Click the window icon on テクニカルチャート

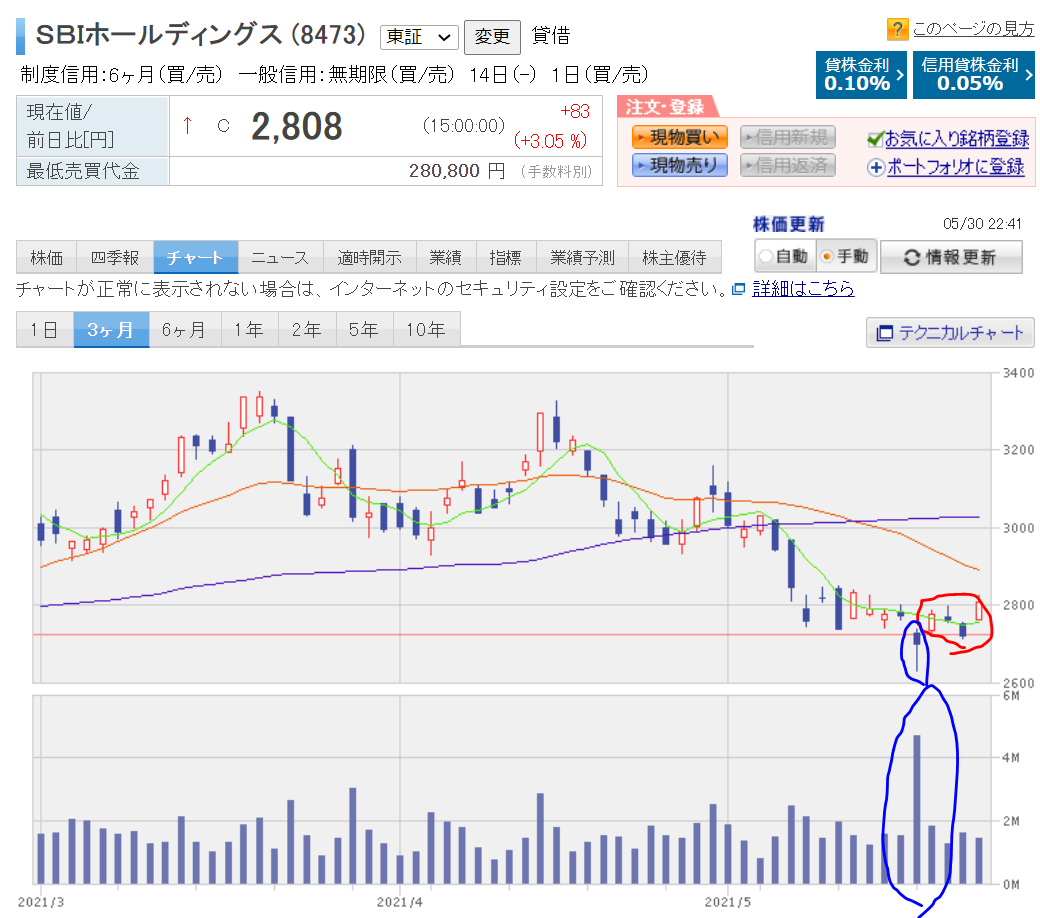point(885,333)
